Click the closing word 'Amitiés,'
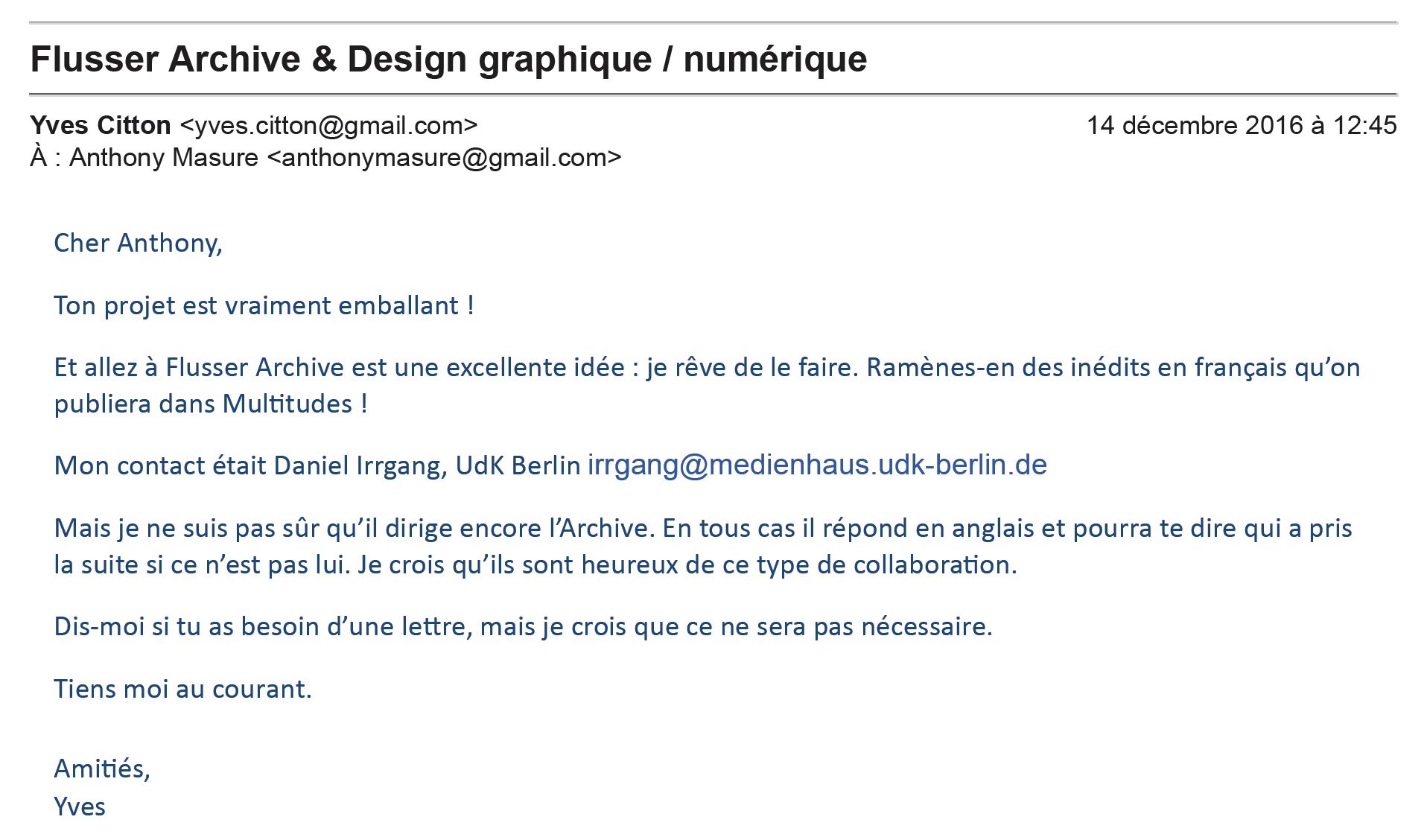 102,769
